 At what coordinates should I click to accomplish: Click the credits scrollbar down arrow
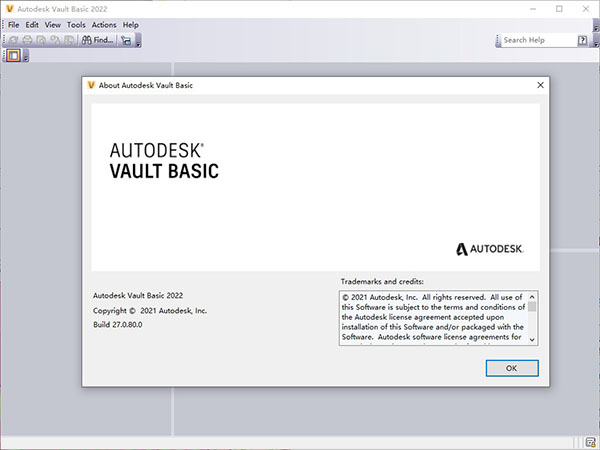coord(533,339)
